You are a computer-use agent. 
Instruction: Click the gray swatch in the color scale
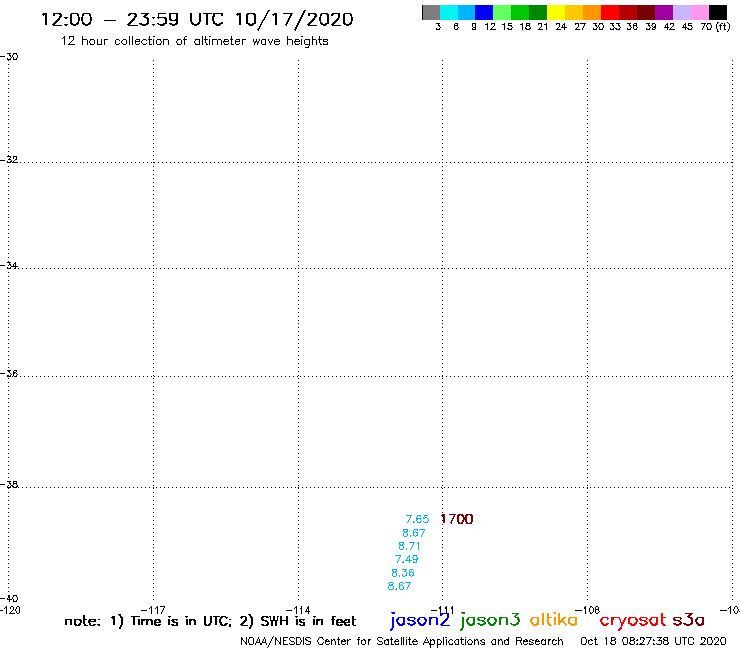click(x=431, y=12)
